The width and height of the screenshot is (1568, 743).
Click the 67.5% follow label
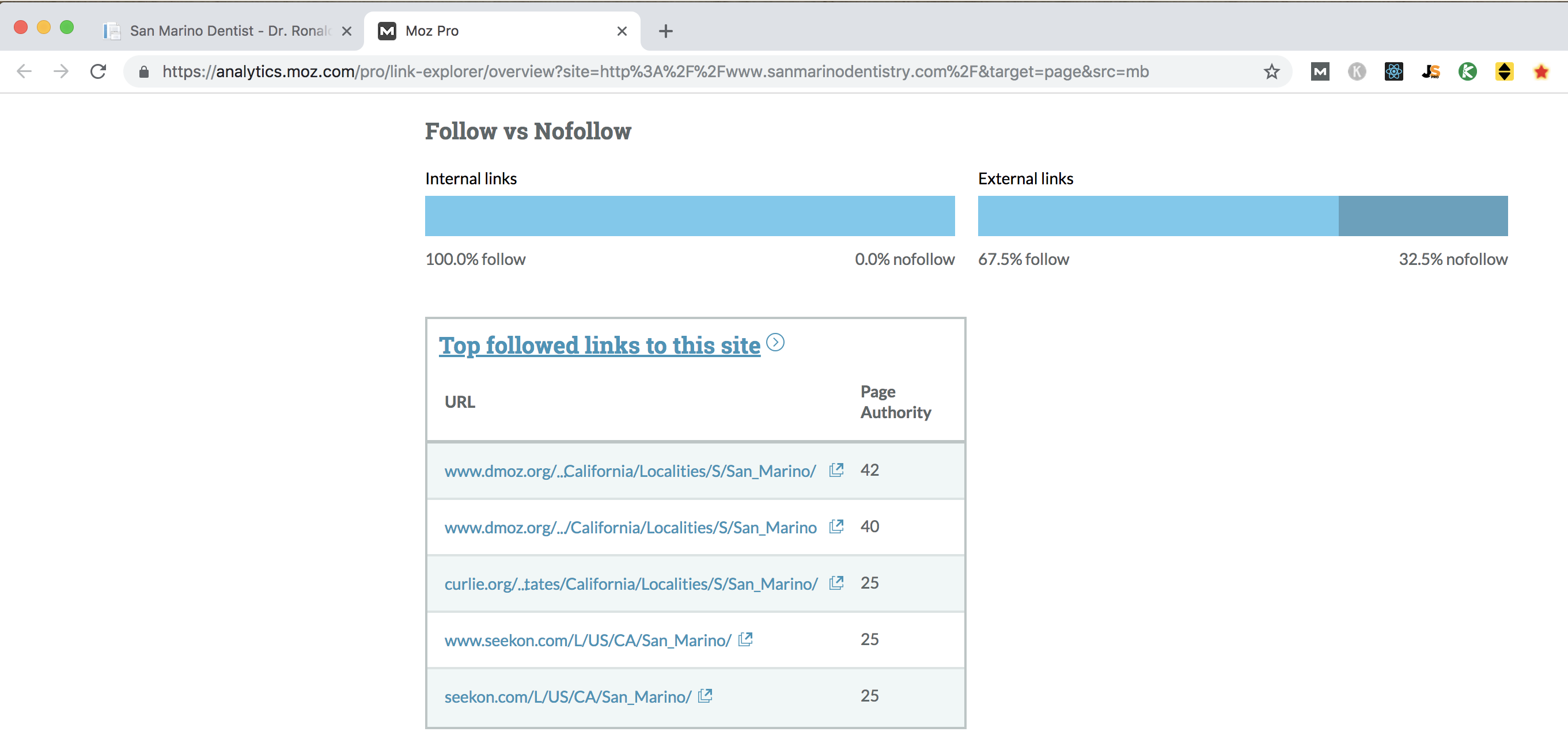[x=1023, y=259]
